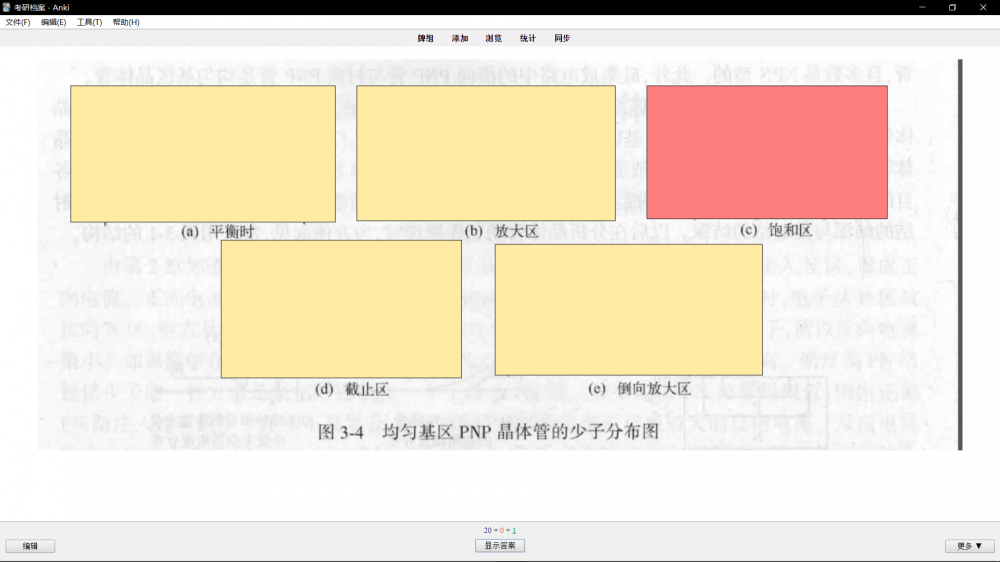Click the caption 图 3-4 均匀基区 PNP 晶体管的少子分布图
Screen dimensions: 1000x562
(488, 432)
